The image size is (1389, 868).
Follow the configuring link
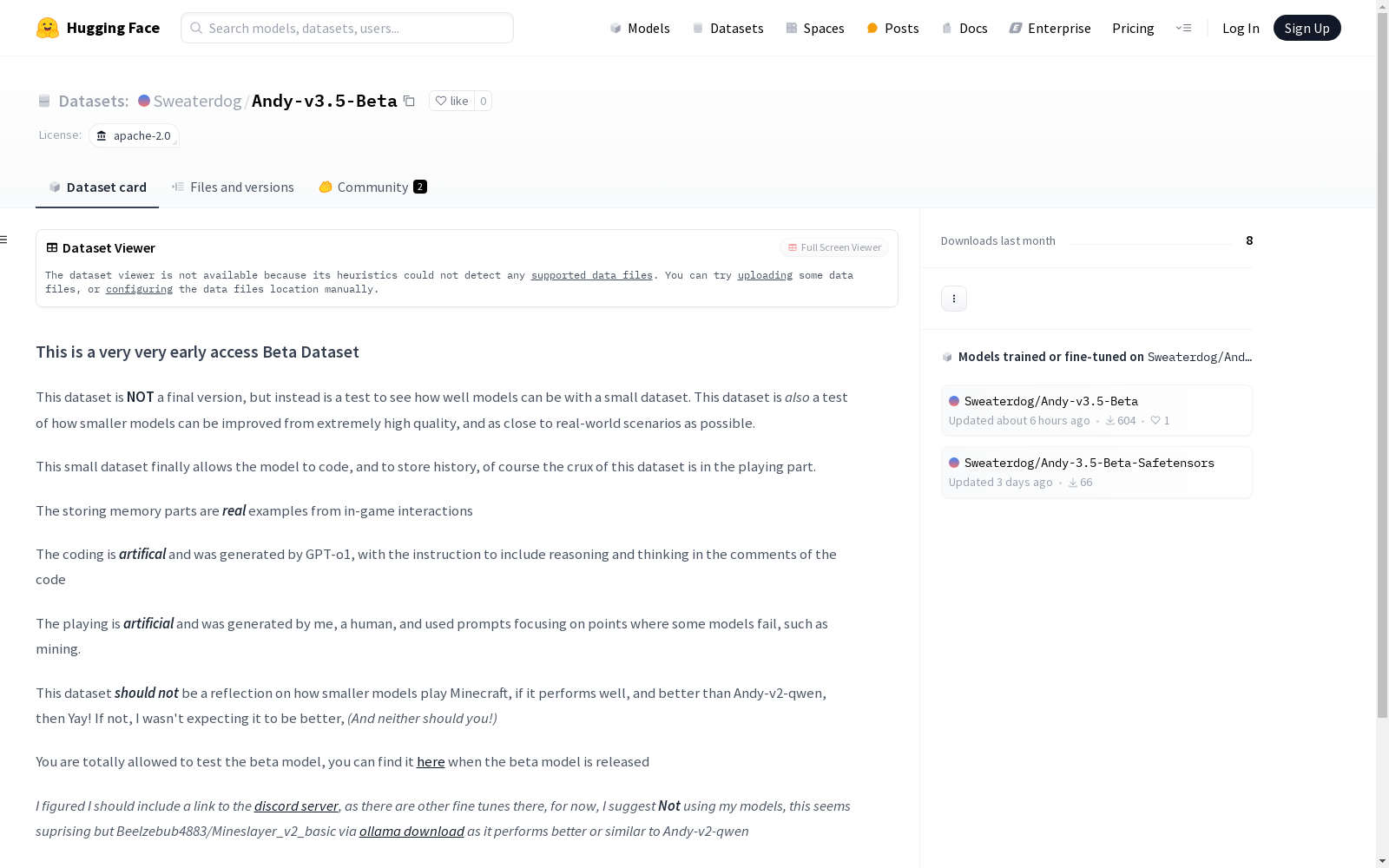[139, 289]
